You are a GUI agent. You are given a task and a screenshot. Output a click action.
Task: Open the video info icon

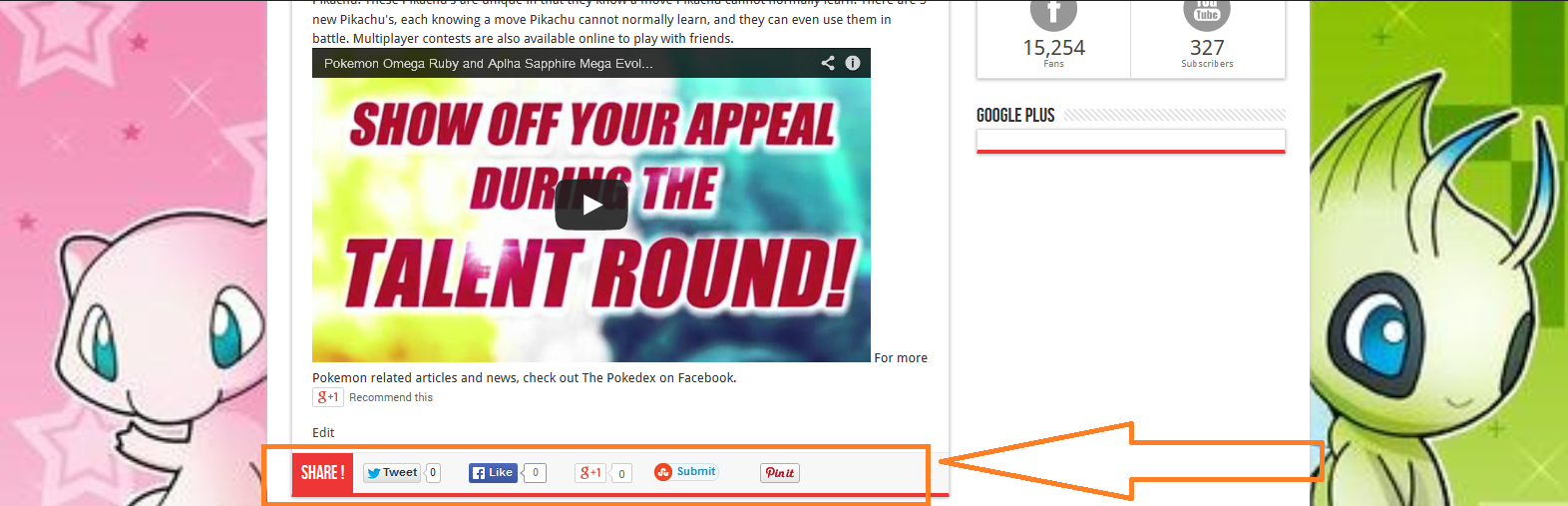(853, 63)
